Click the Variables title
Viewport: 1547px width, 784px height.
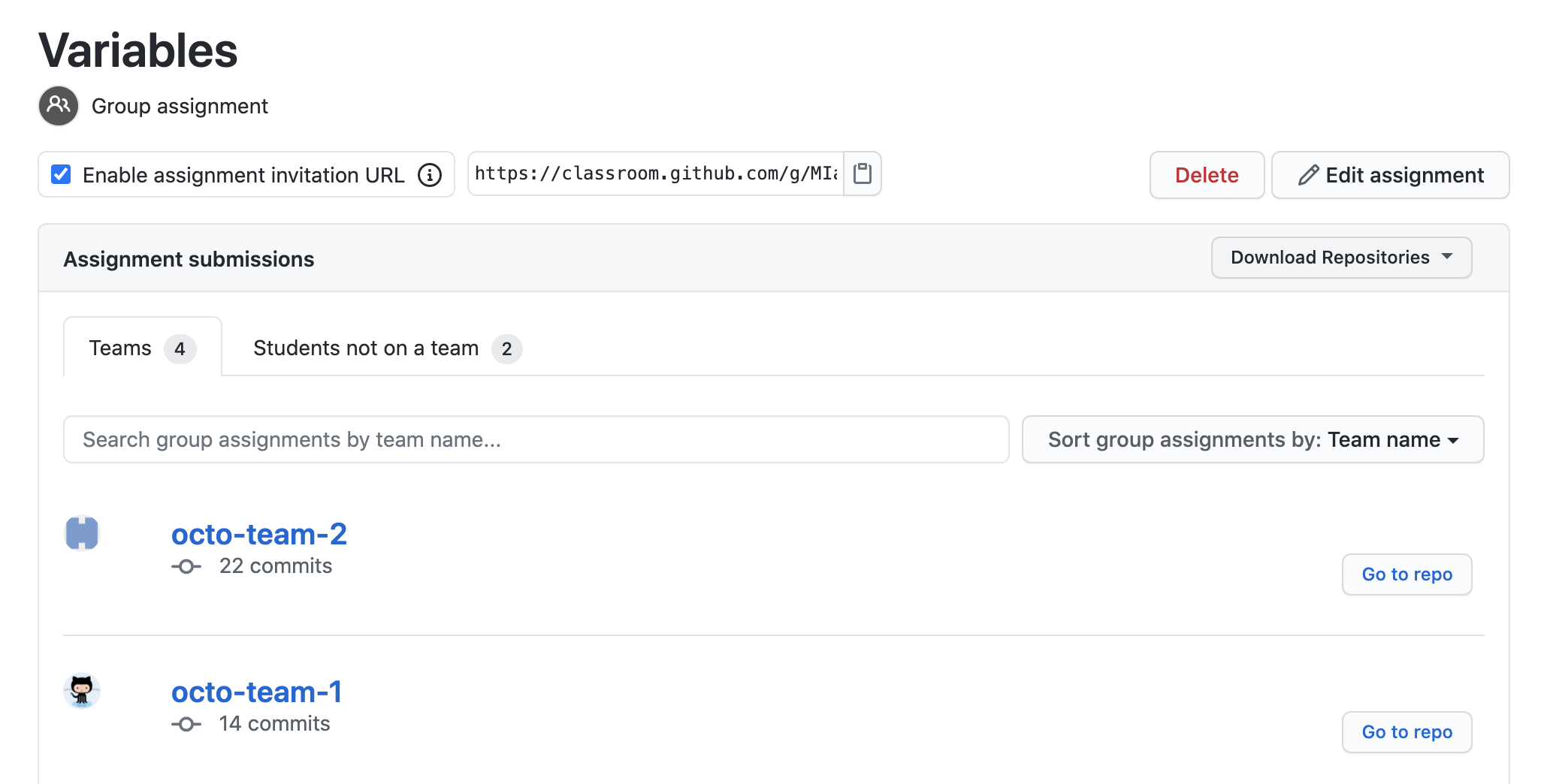coord(138,50)
